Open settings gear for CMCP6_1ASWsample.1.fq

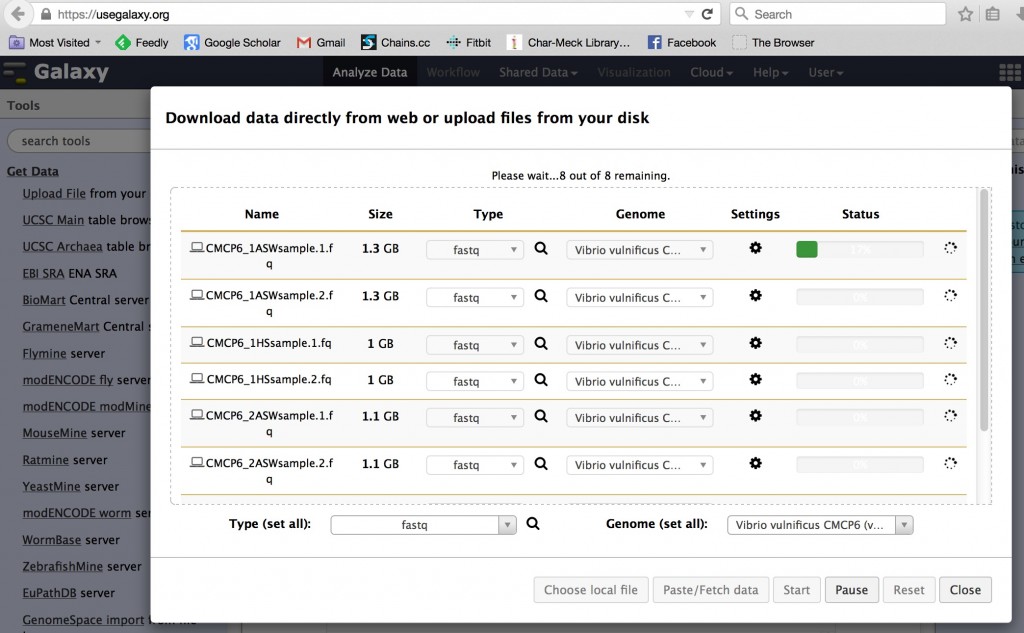pos(755,248)
